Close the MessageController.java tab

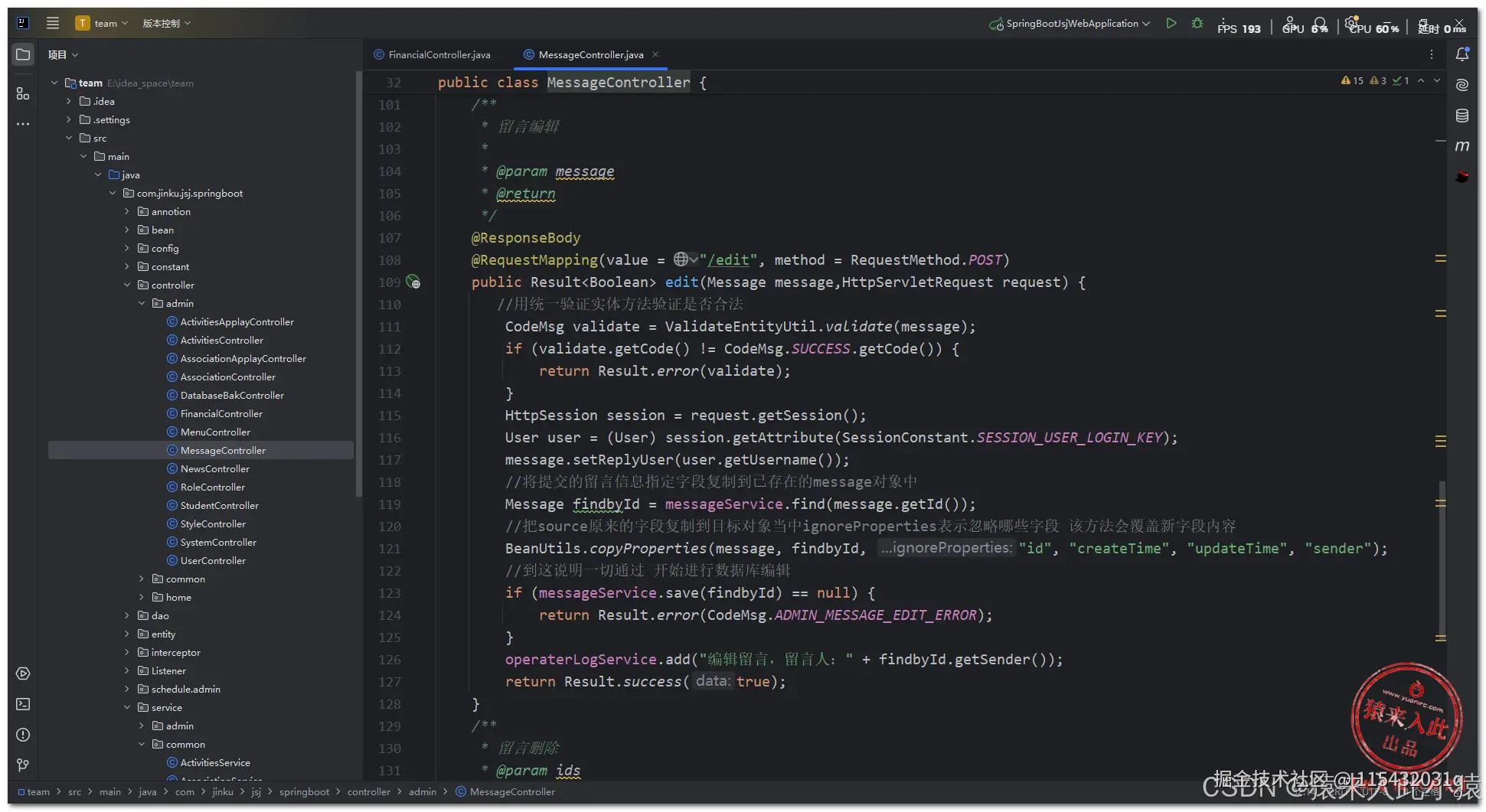(655, 54)
